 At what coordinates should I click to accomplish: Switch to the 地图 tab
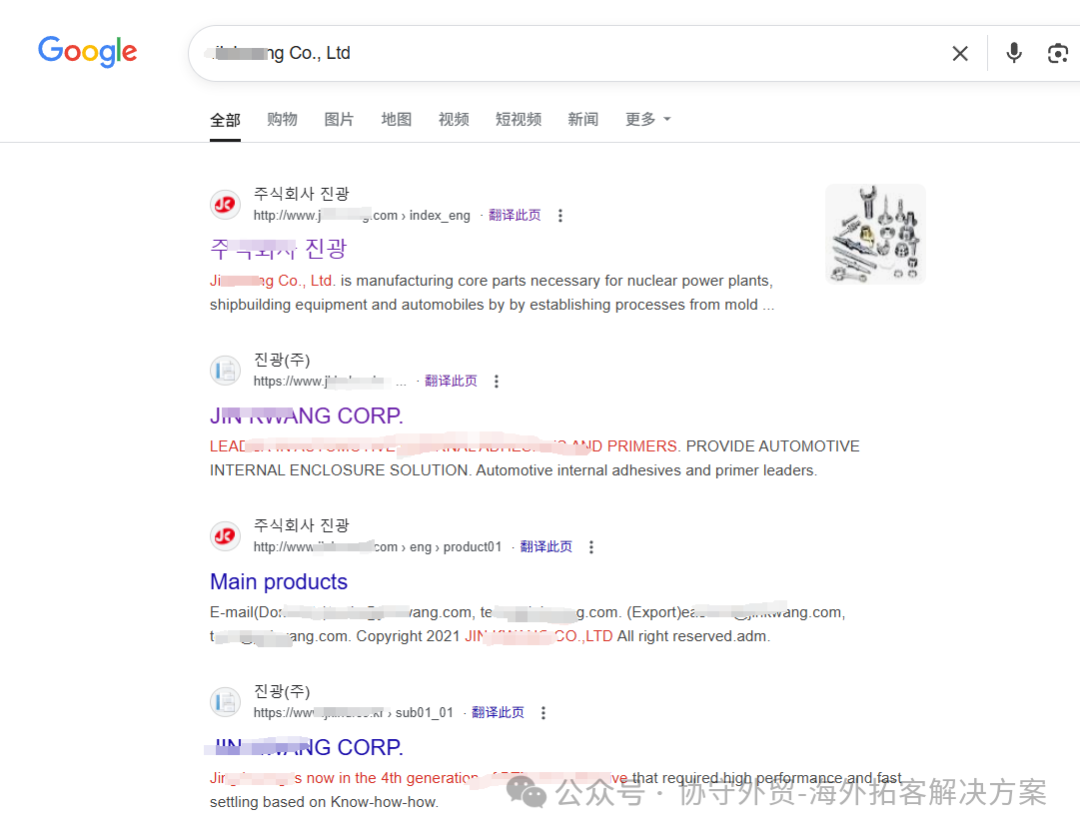tap(396, 119)
